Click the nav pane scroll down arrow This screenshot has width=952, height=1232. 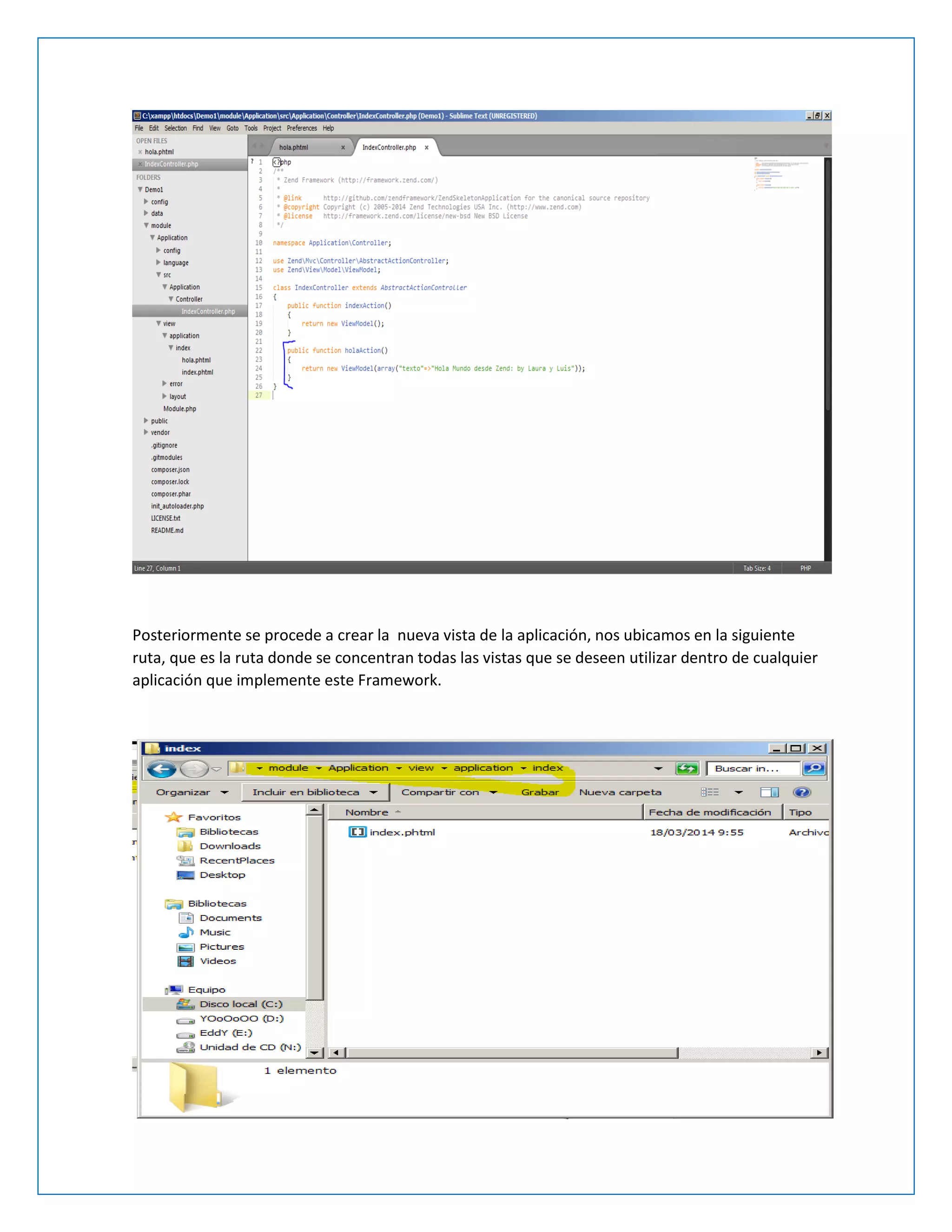314,1053
